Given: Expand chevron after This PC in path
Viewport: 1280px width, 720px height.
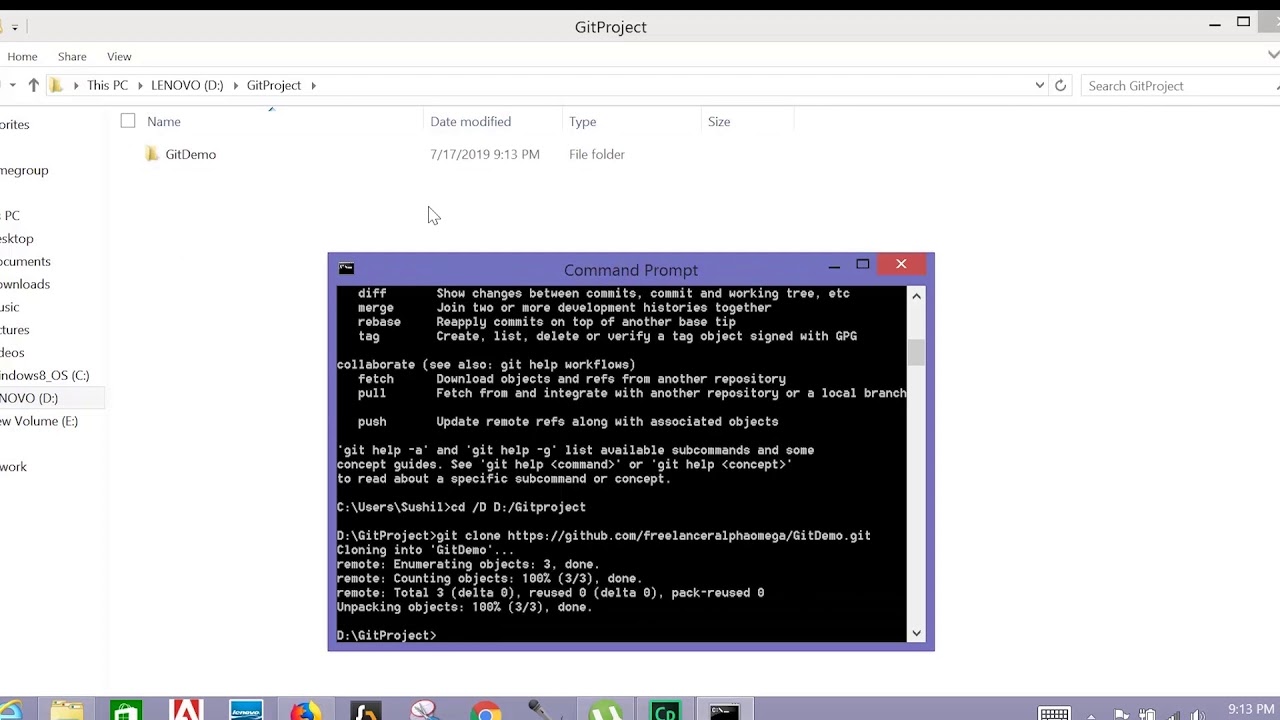Looking at the screenshot, I should coord(139,86).
